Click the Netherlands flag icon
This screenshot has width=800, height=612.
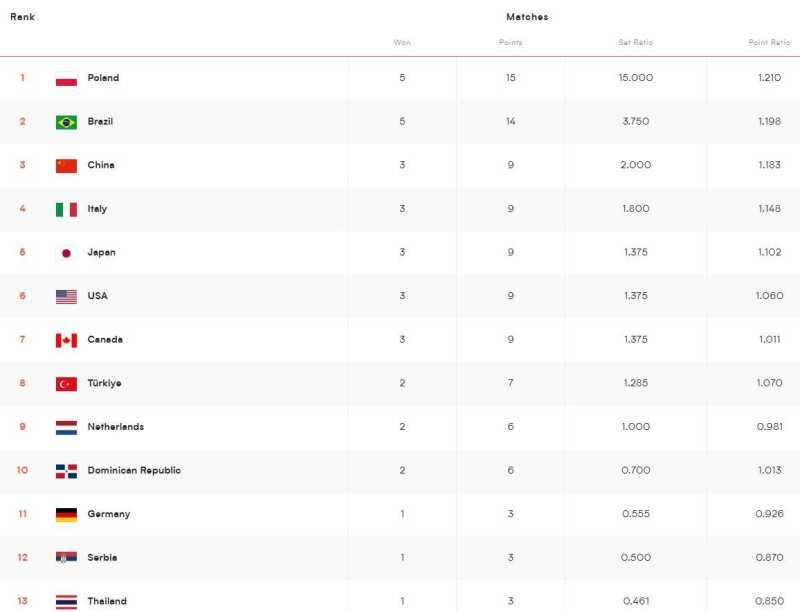point(66,428)
